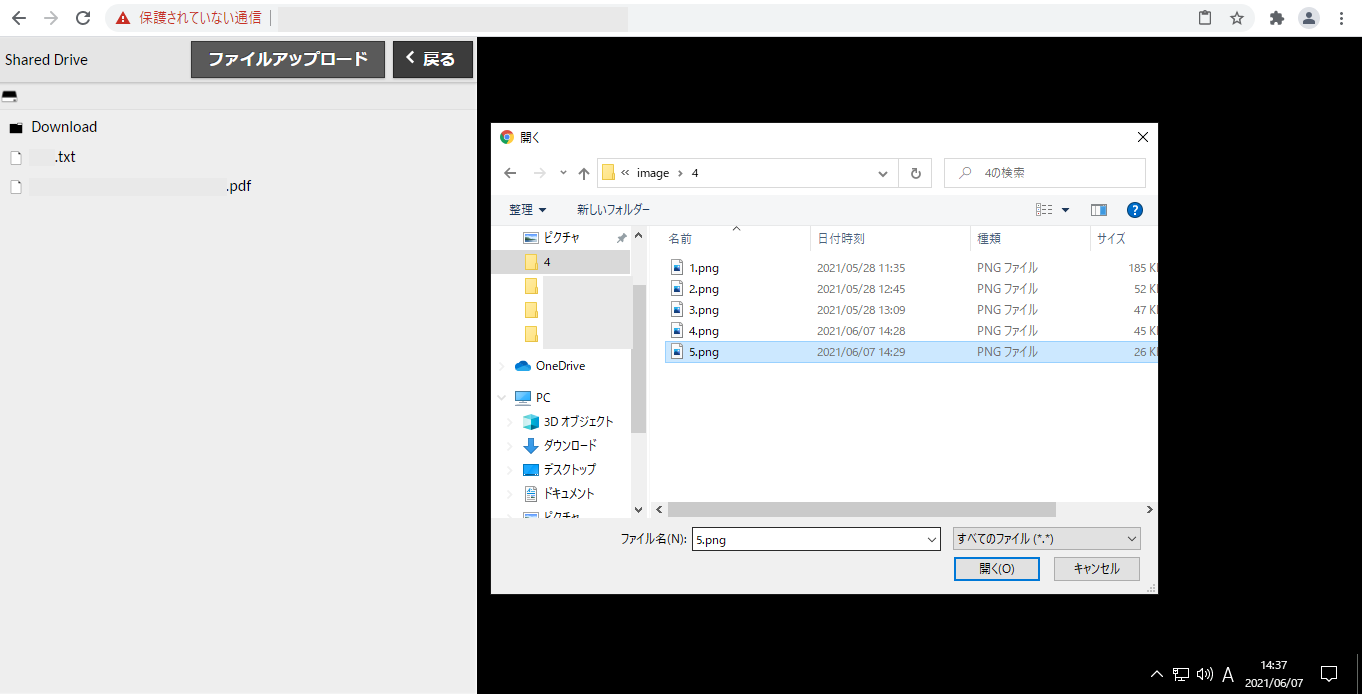This screenshot has height=694, width=1362.
Task: Open dialog help icon
Action: pos(1134,210)
